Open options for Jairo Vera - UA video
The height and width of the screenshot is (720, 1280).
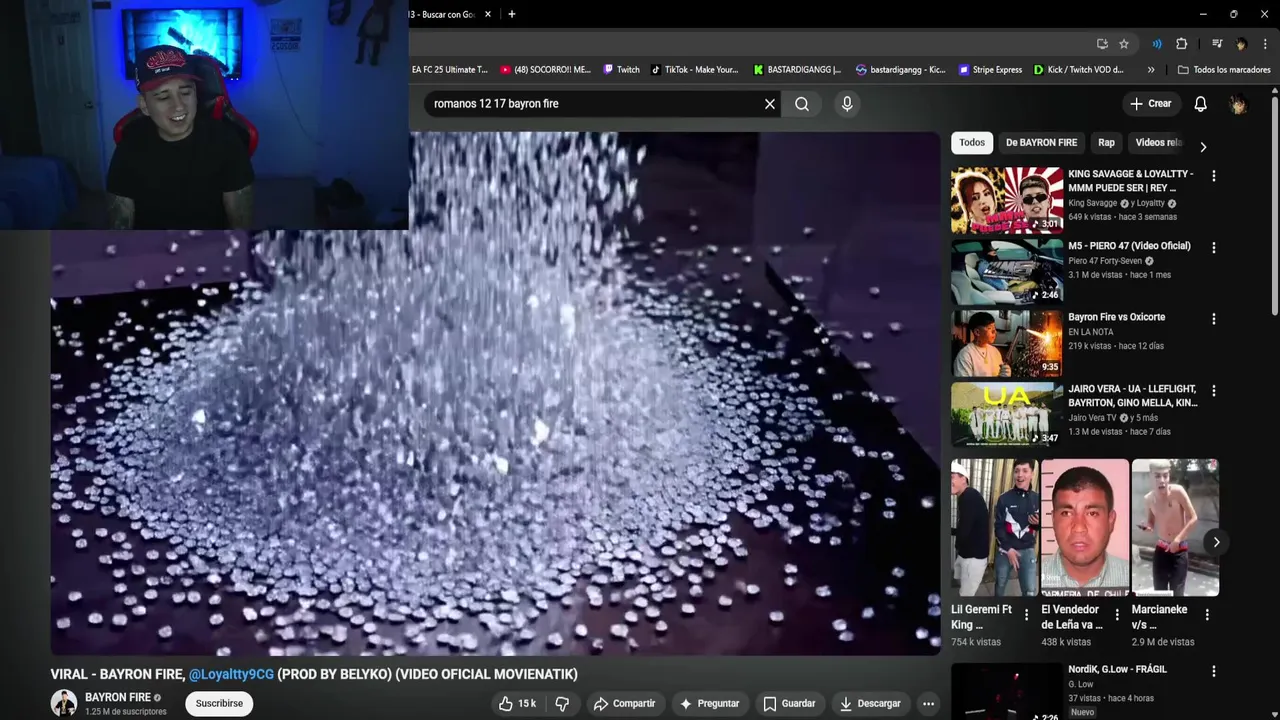[x=1214, y=391]
